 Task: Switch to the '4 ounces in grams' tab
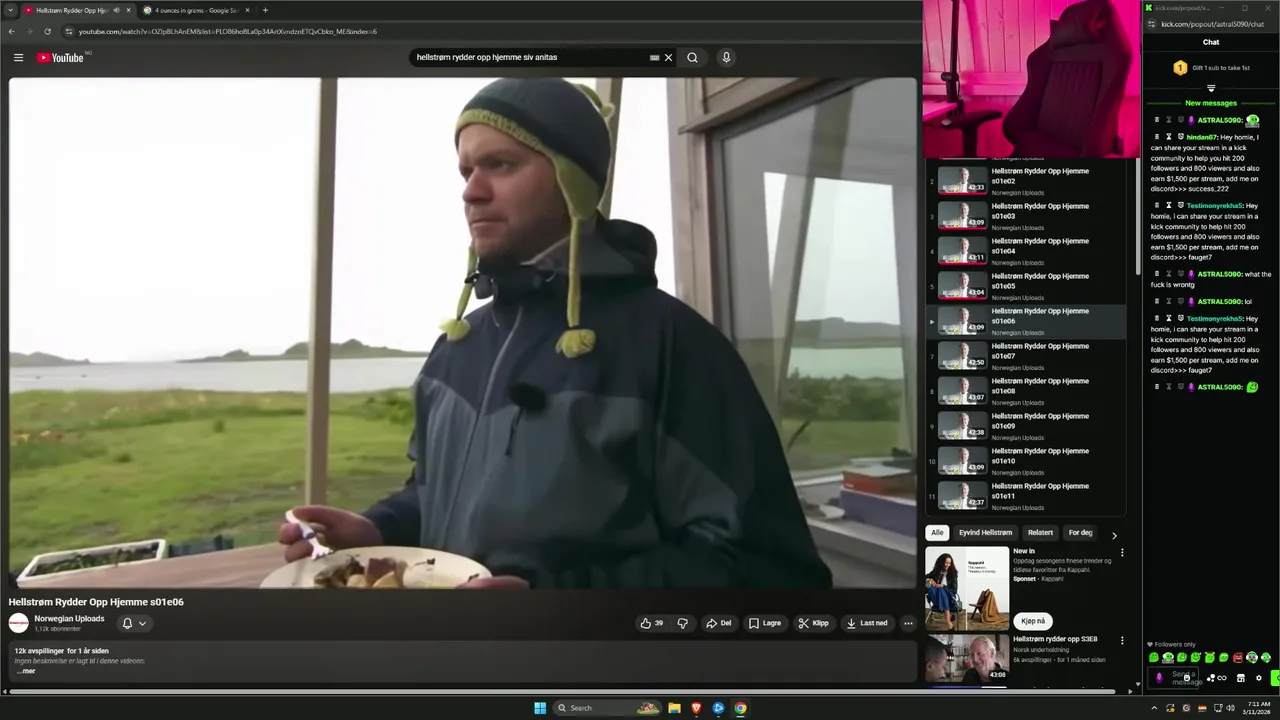coord(195,10)
